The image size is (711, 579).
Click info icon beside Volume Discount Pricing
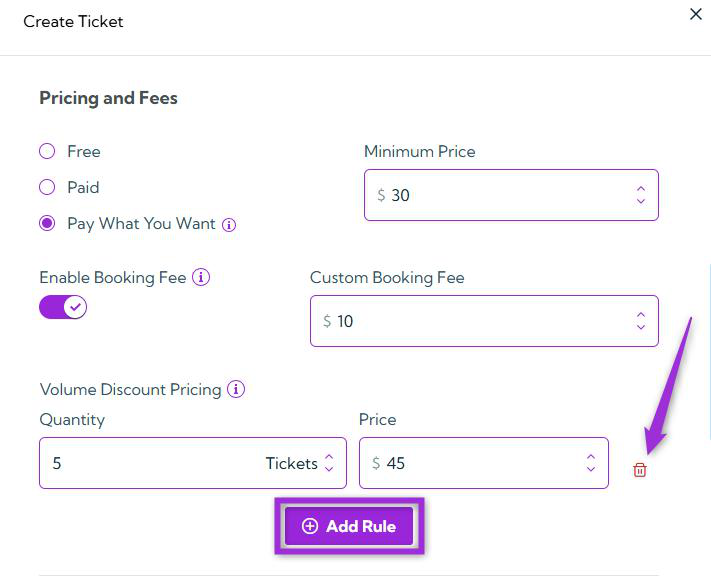click(236, 389)
